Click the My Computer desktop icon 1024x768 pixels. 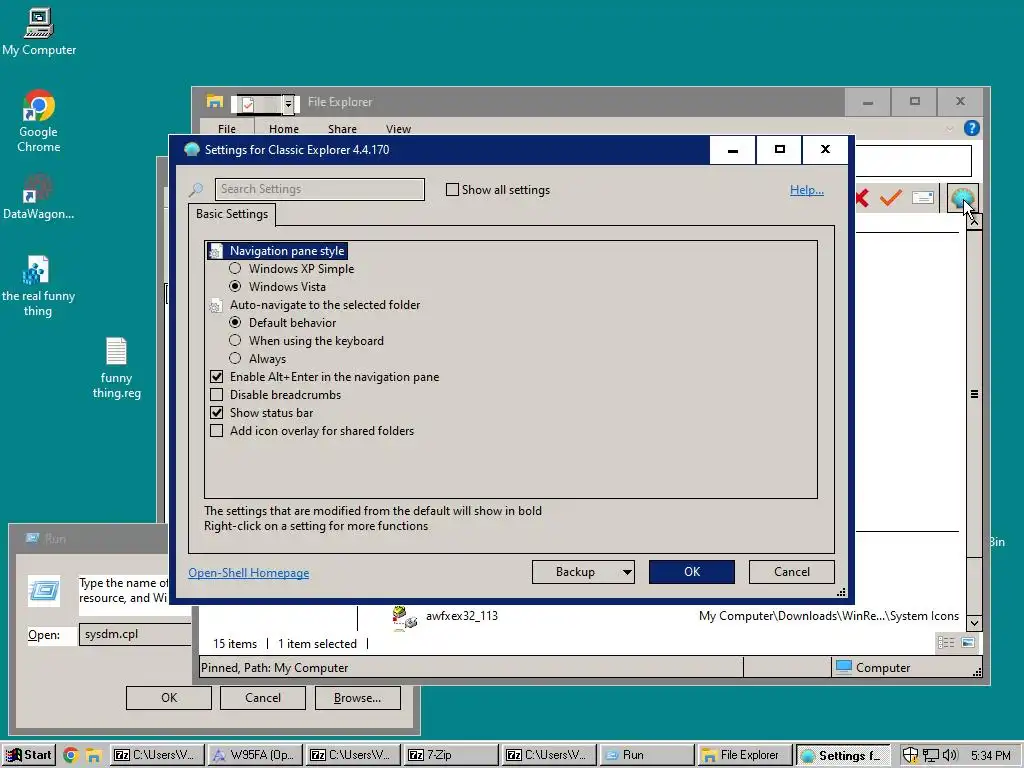pos(39,31)
